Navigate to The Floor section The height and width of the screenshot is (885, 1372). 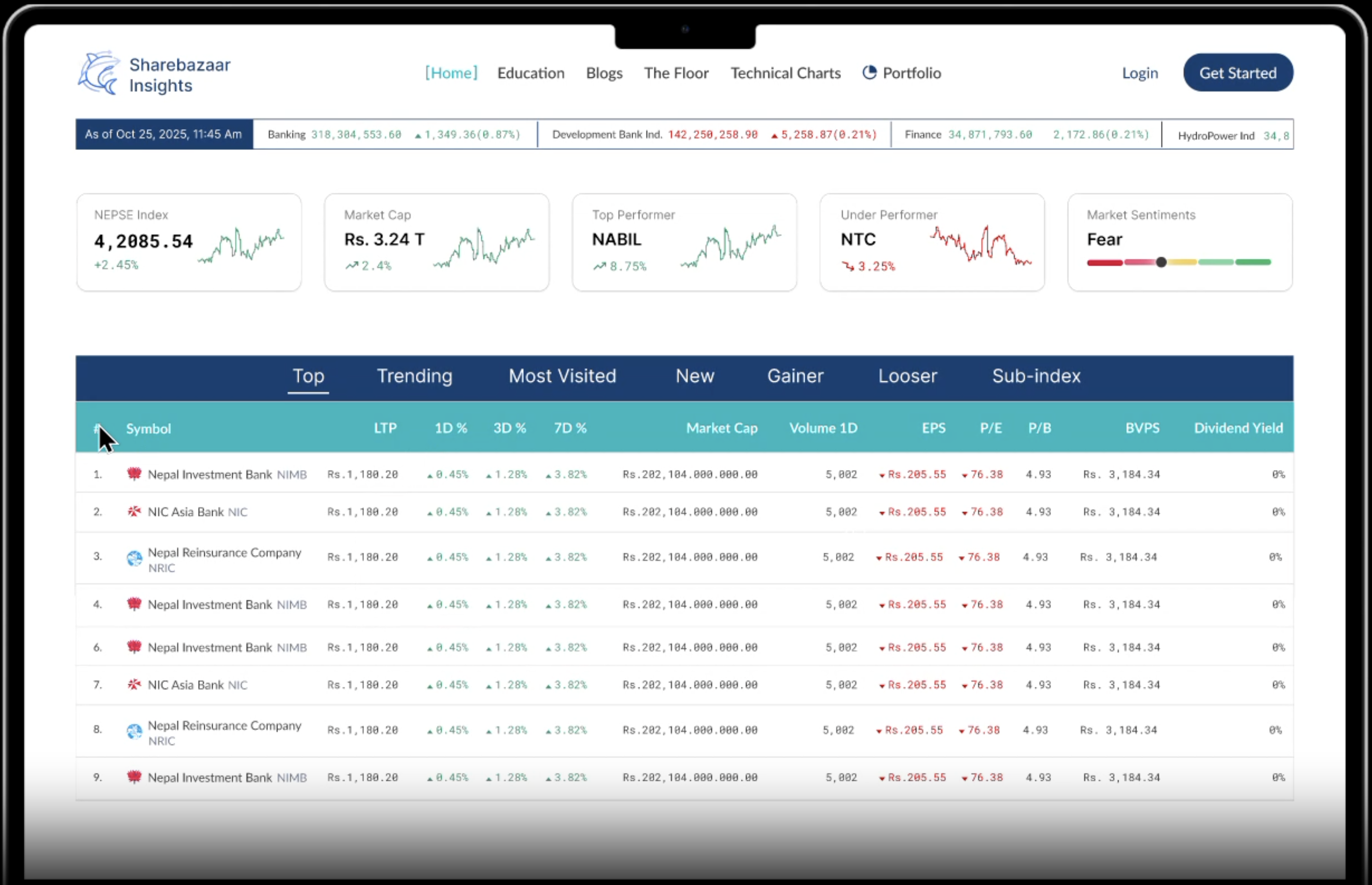(676, 73)
